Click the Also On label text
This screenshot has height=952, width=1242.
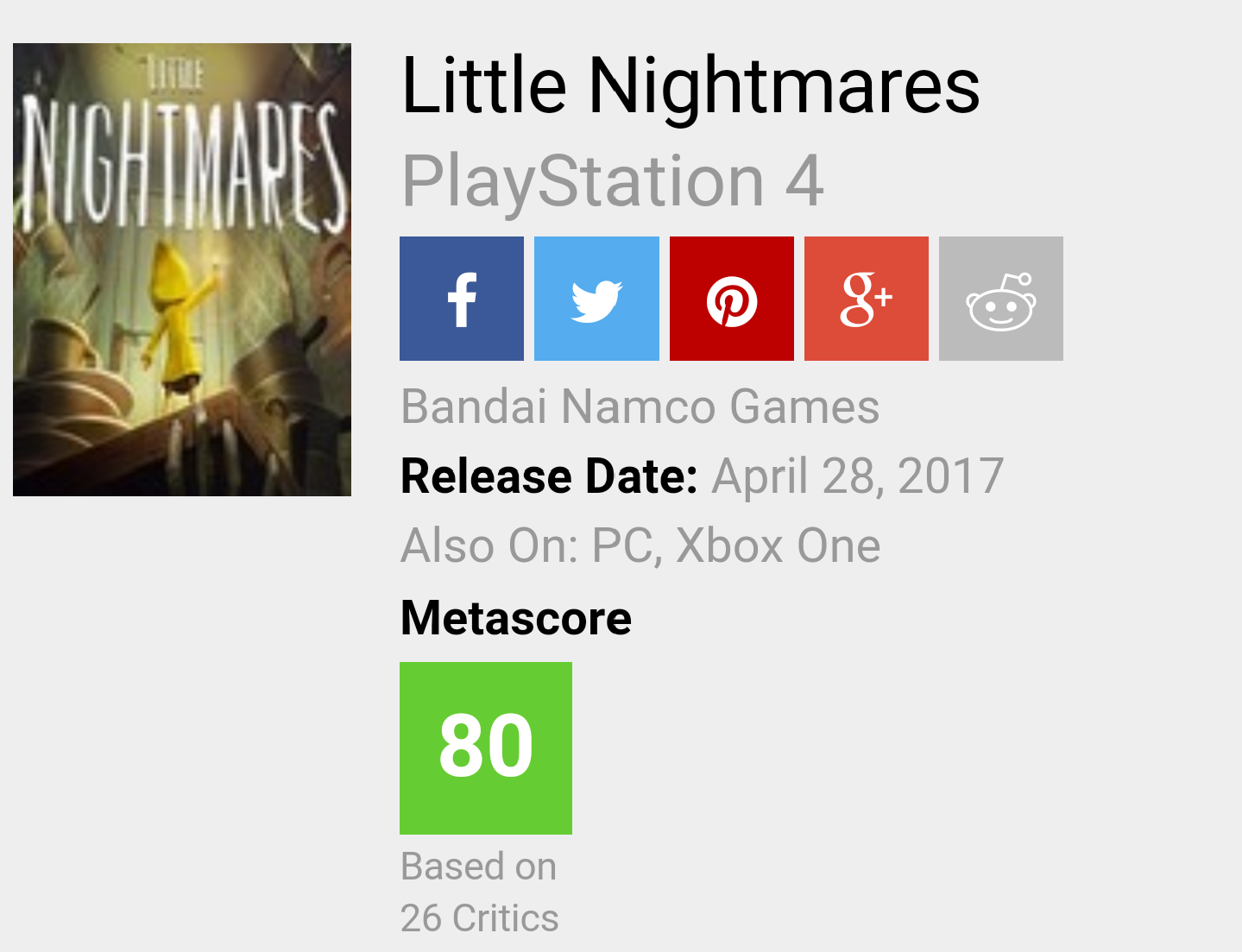point(490,546)
